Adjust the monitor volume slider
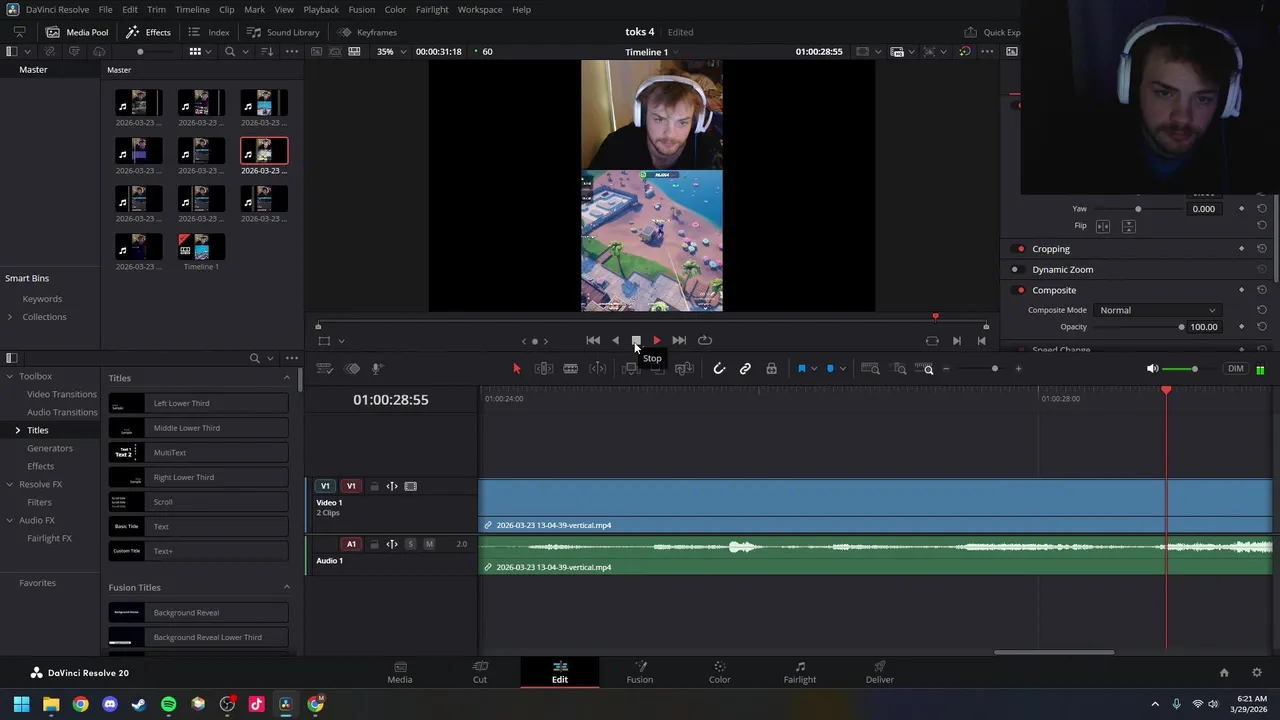Image resolution: width=1280 pixels, height=720 pixels. (1194, 369)
